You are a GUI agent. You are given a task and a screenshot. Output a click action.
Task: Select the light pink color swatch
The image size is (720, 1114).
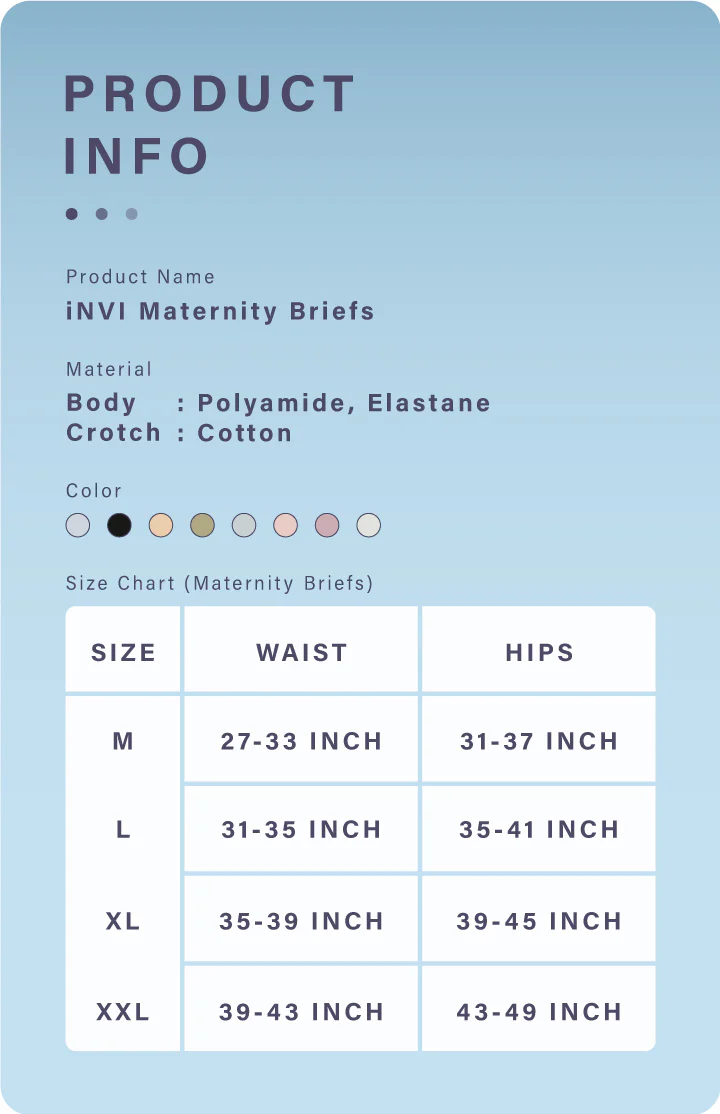point(286,525)
